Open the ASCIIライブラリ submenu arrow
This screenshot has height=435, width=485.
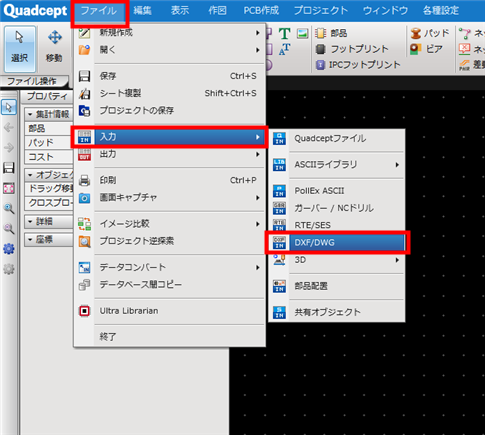[397, 165]
